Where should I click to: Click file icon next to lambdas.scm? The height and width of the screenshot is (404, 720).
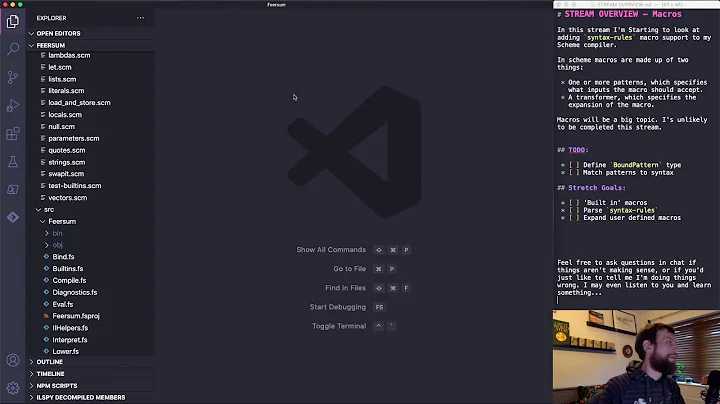(43, 55)
